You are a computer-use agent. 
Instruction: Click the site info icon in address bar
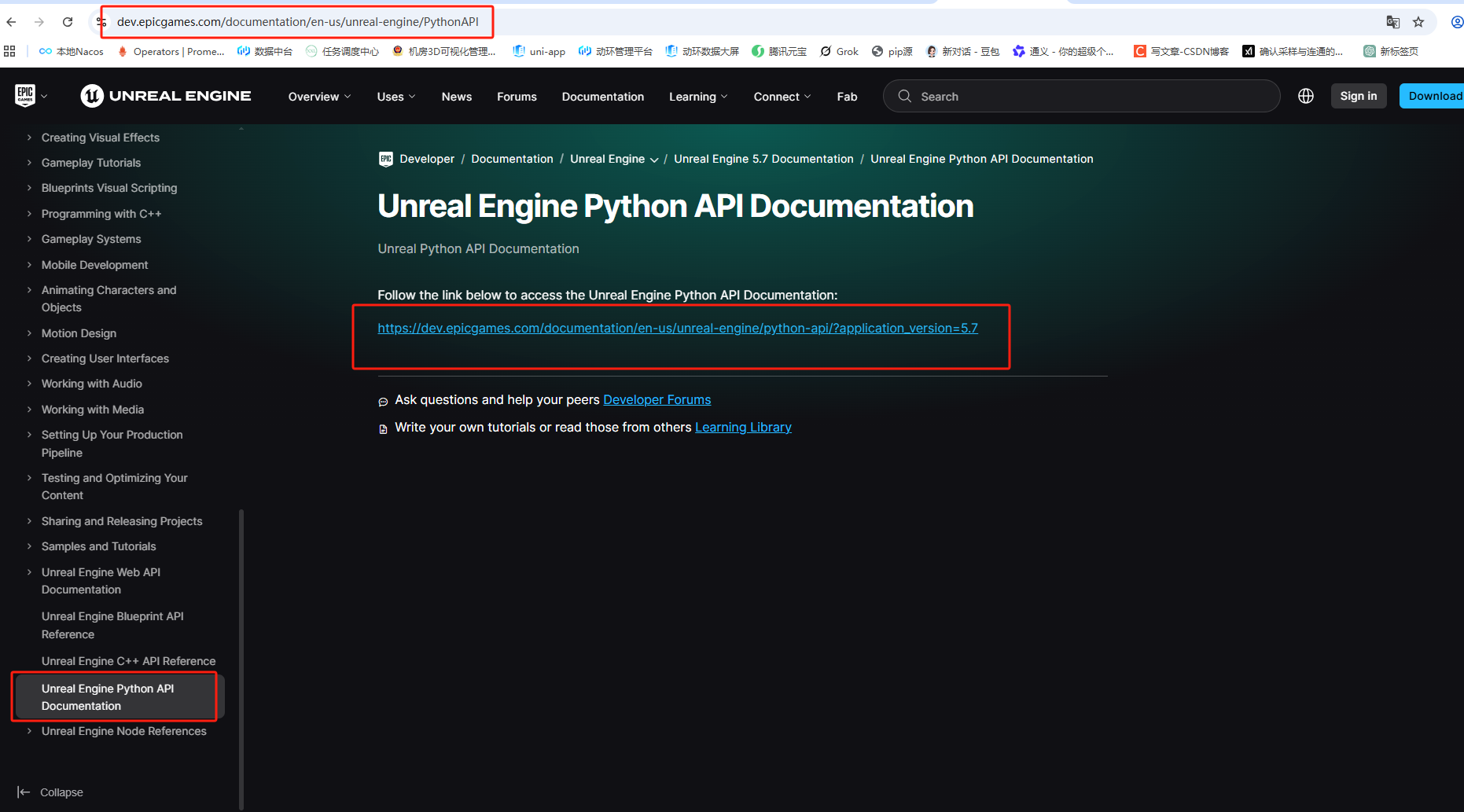[101, 22]
